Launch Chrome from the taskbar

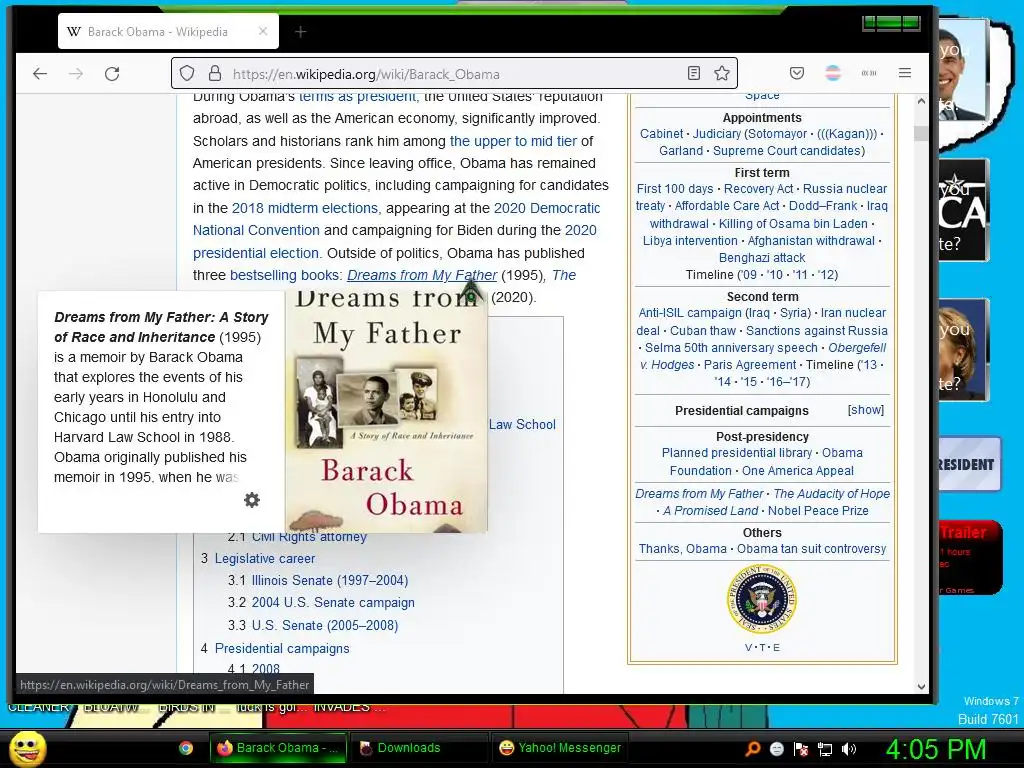coord(186,748)
